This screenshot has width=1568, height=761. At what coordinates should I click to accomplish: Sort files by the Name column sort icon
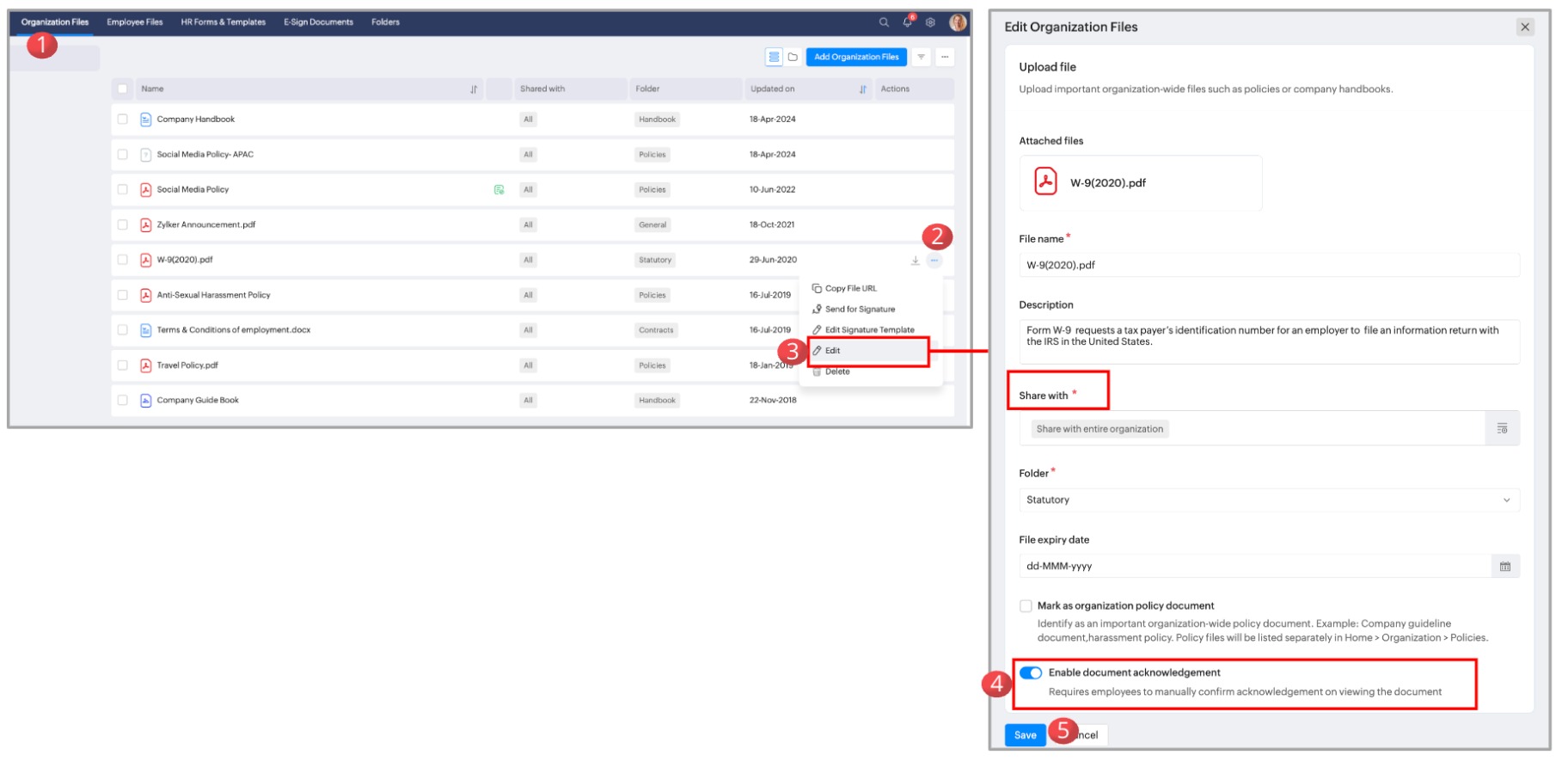[474, 89]
